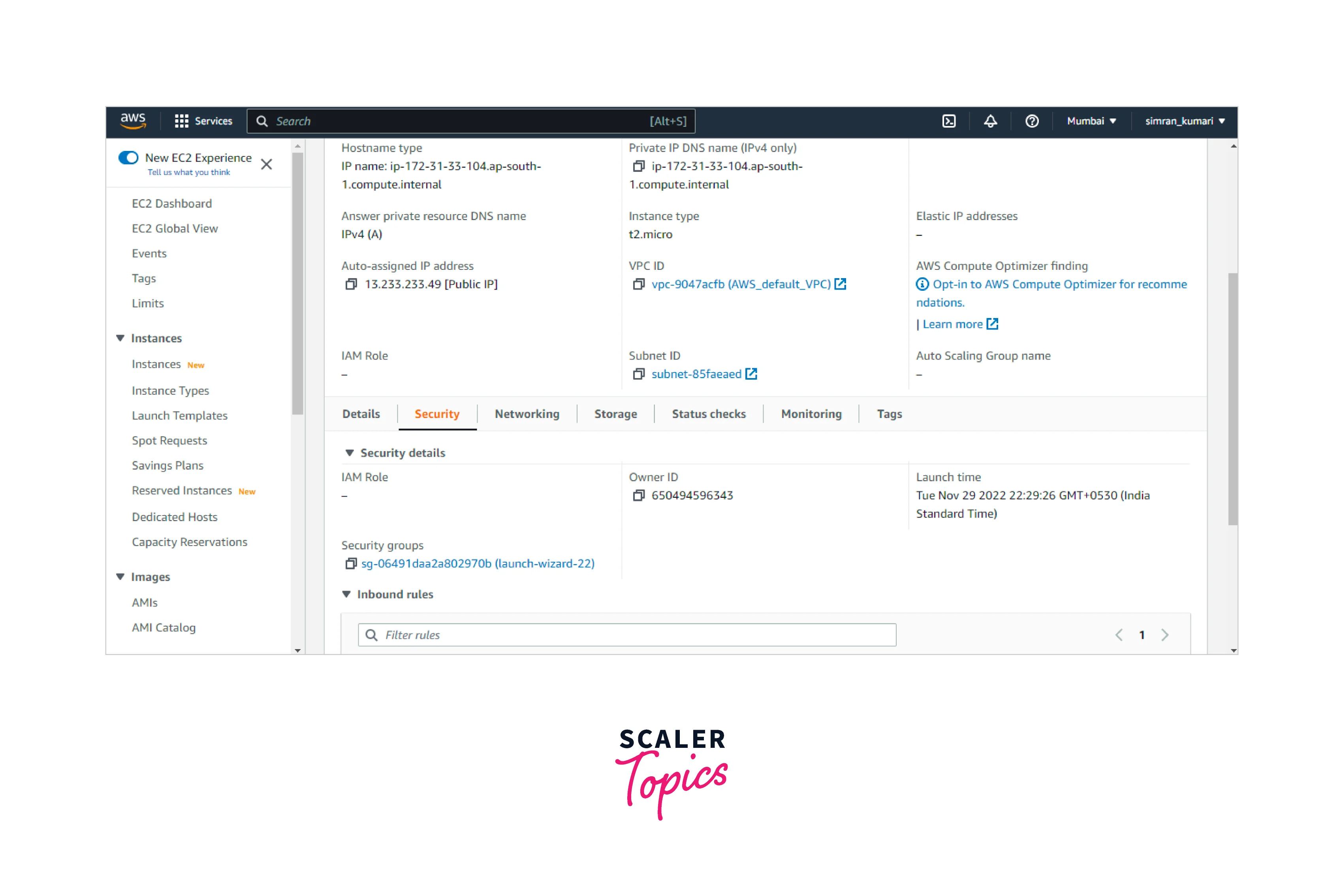Collapse the Security details section
The height and width of the screenshot is (896, 1343).
click(x=350, y=453)
